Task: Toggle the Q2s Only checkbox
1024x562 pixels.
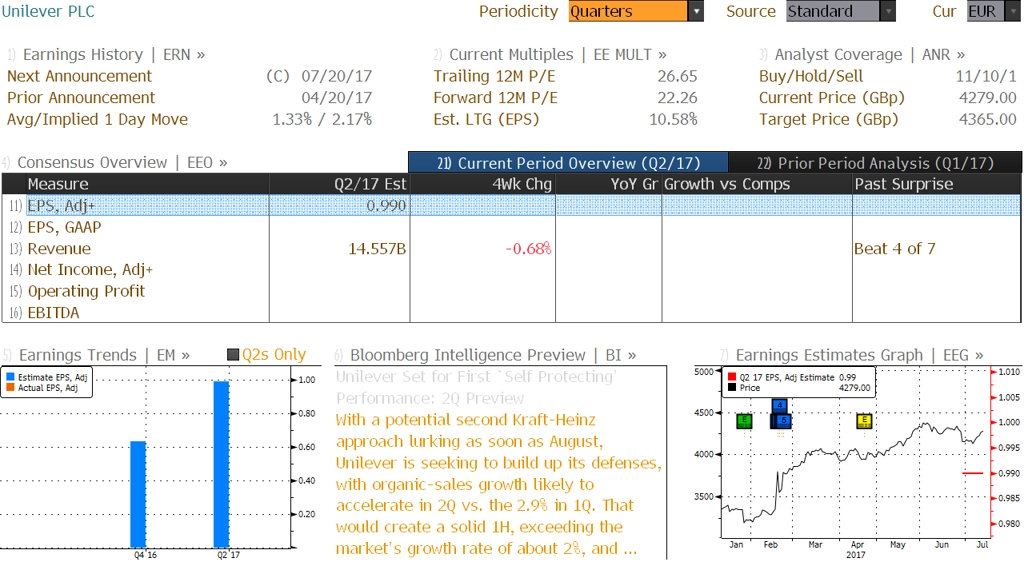Action: [x=232, y=355]
